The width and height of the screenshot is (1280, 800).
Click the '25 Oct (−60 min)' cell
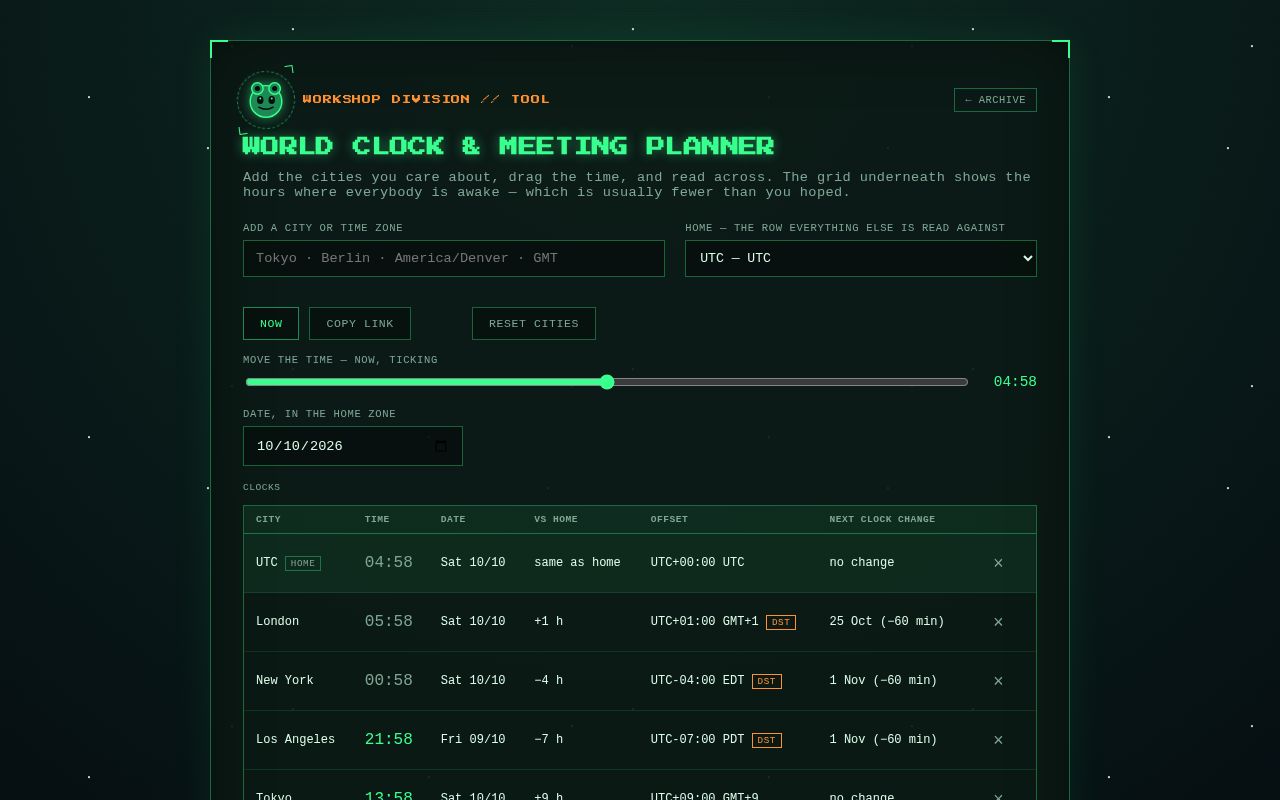(x=887, y=622)
